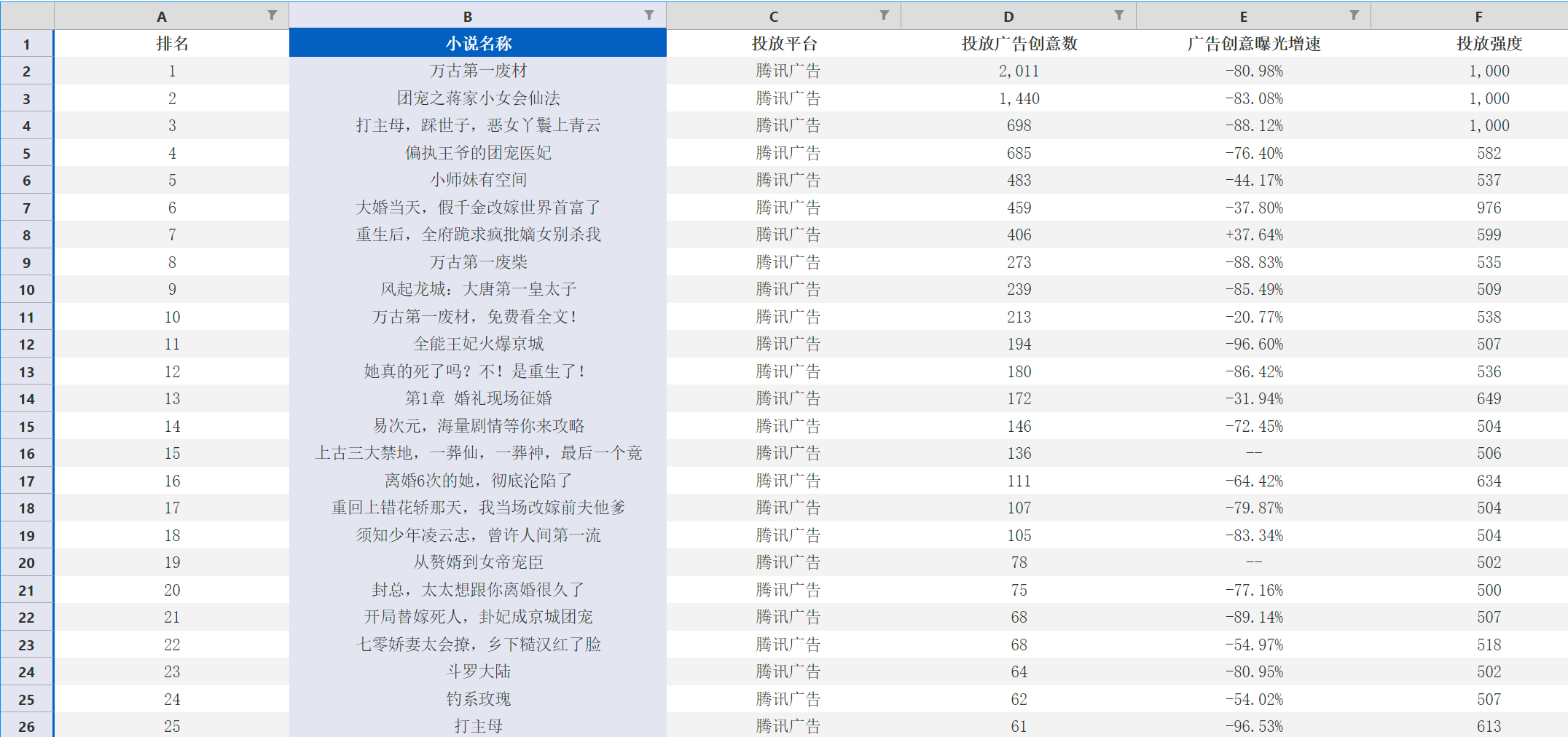Select the 广告创意曝光增速 header cell
Viewport: 1568px width, 737px height.
(1254, 44)
